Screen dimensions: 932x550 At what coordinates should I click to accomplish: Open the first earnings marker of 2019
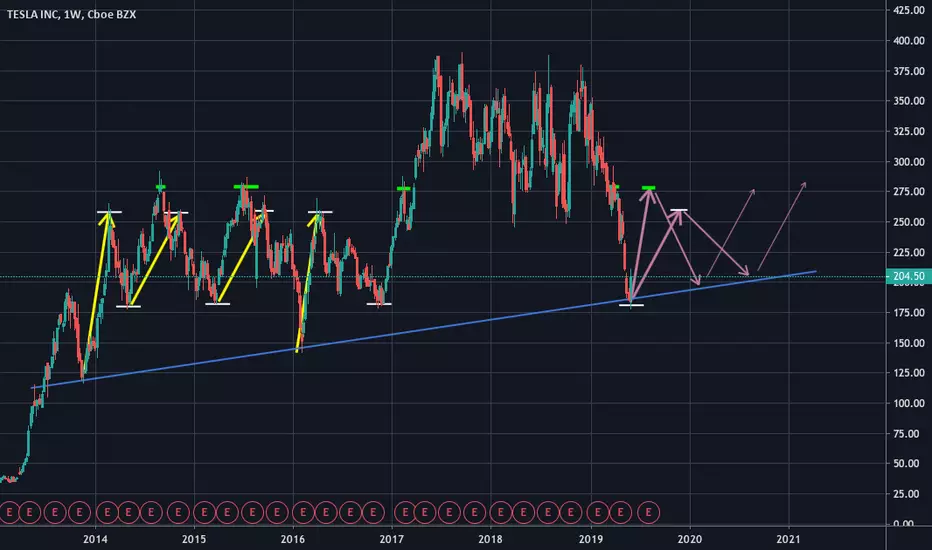598,512
